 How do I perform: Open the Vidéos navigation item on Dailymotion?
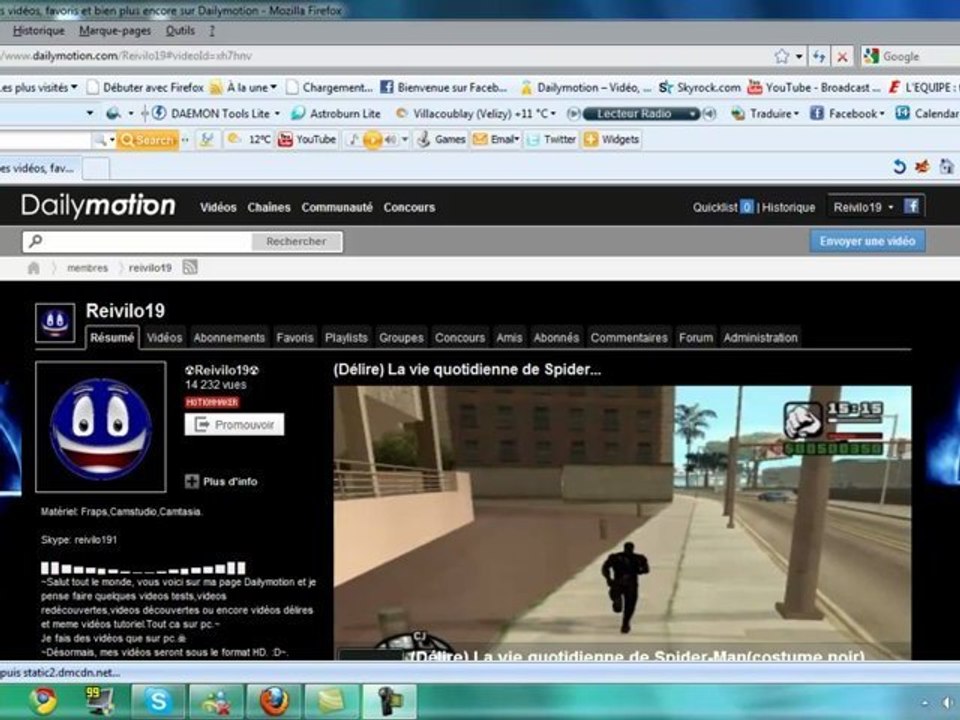pyautogui.click(x=218, y=208)
